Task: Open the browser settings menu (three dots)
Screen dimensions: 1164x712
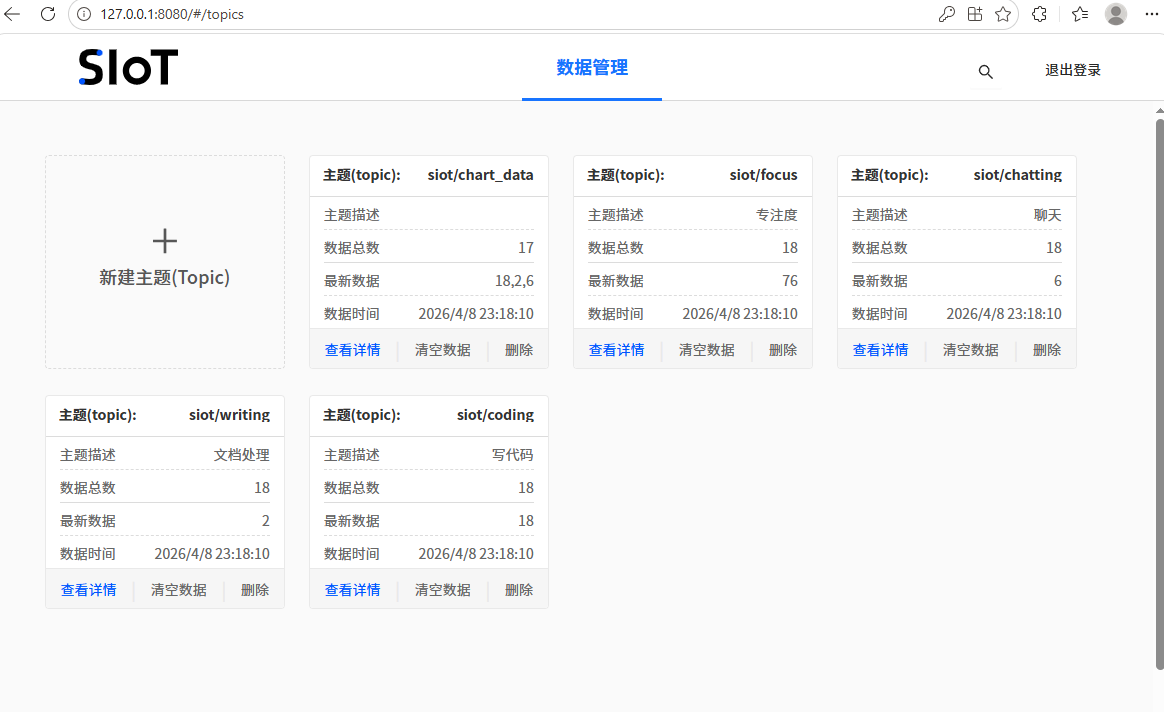Action: [x=1151, y=15]
